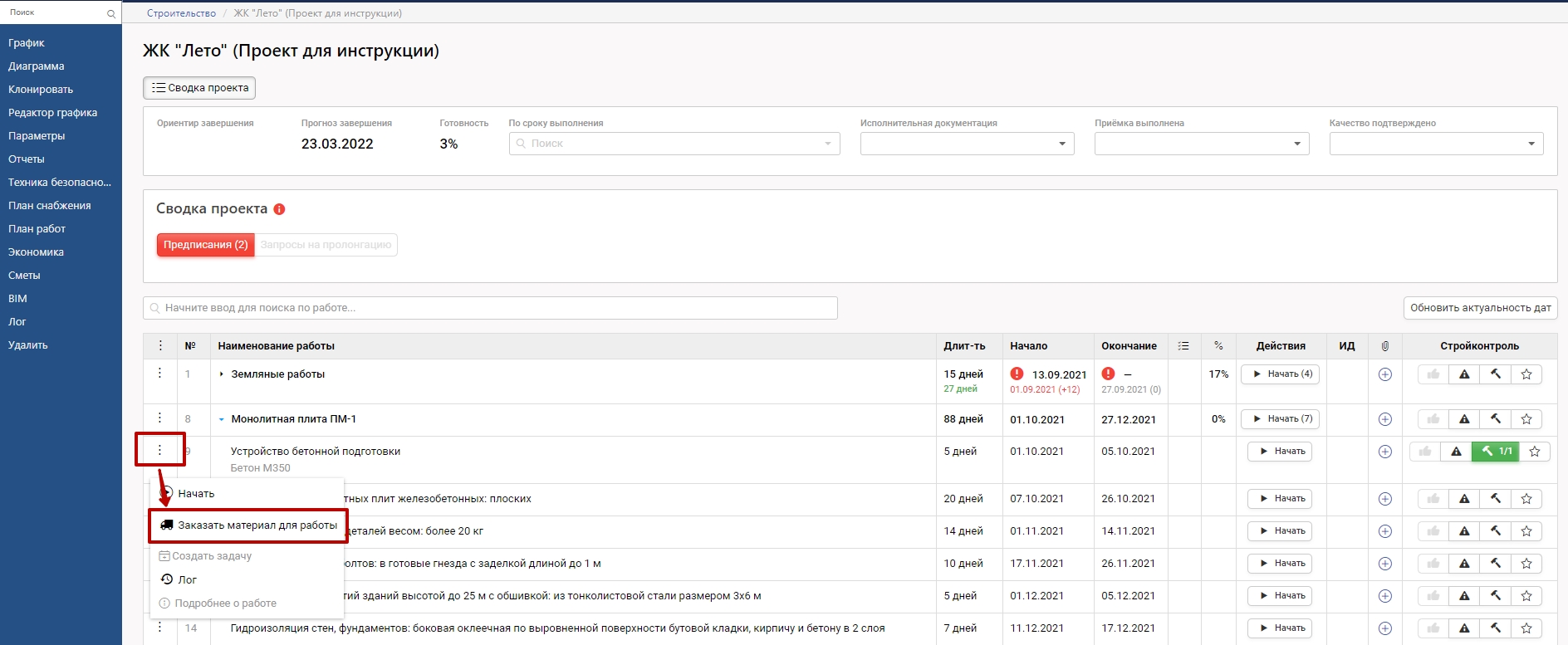
Task: Expand the Земляные работы tree row
Action: click(x=222, y=374)
